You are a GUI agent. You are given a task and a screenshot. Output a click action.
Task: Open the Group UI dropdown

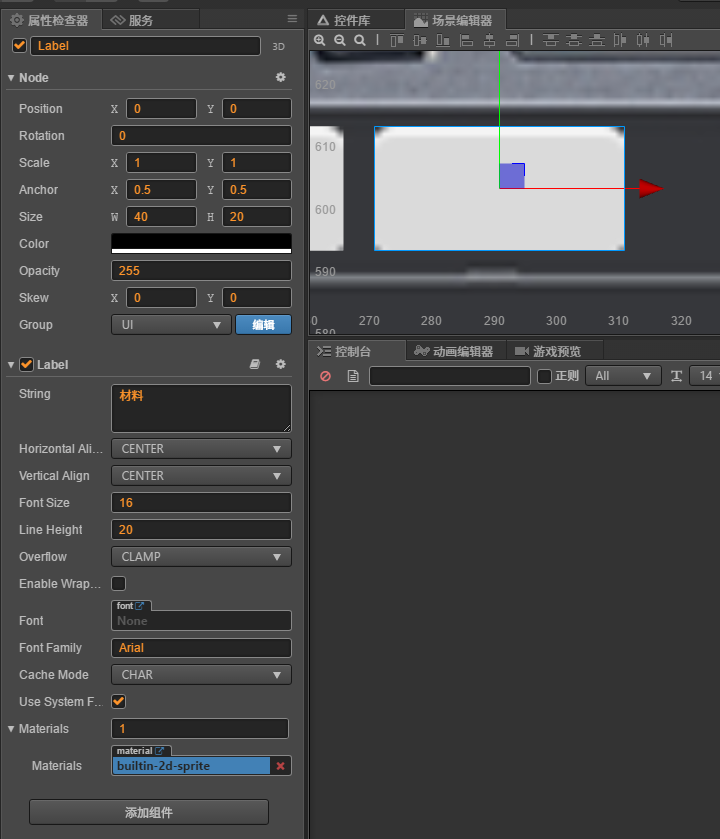[x=171, y=325]
